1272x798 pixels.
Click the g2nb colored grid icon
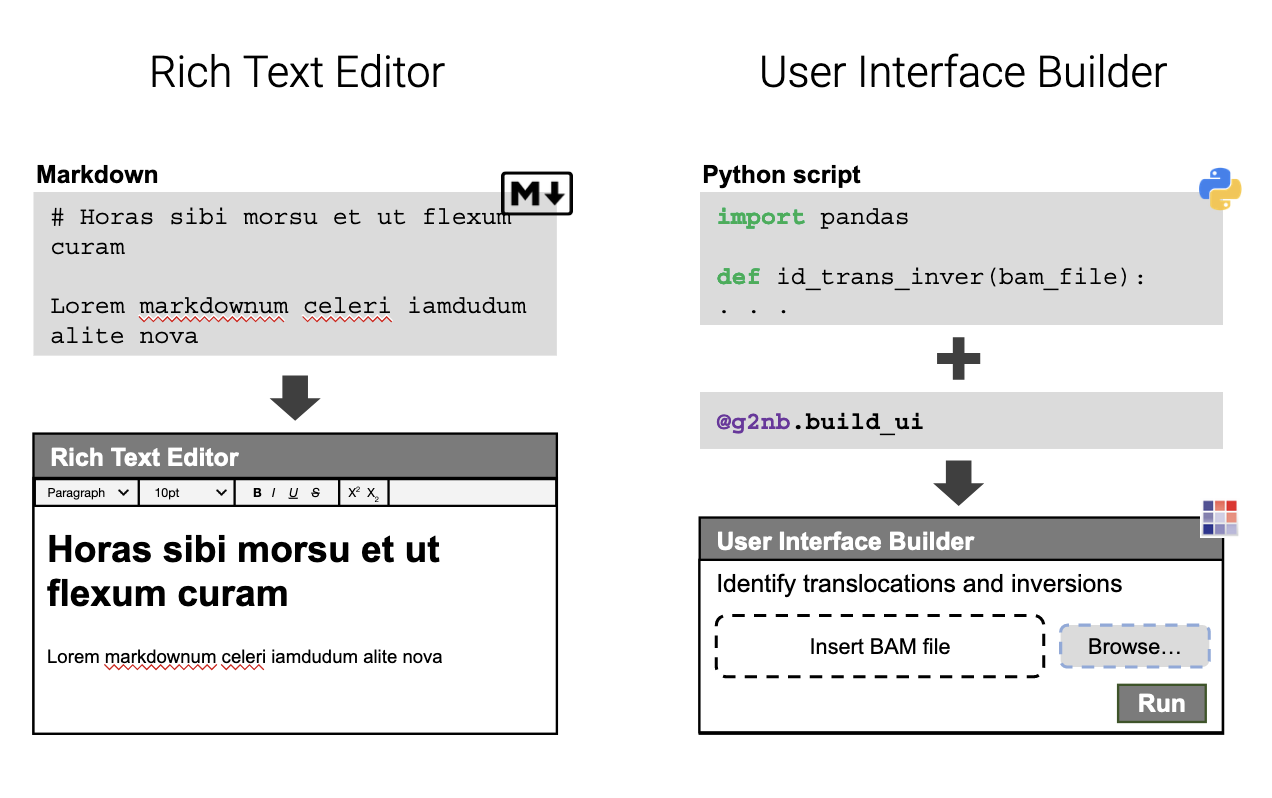[x=1220, y=518]
